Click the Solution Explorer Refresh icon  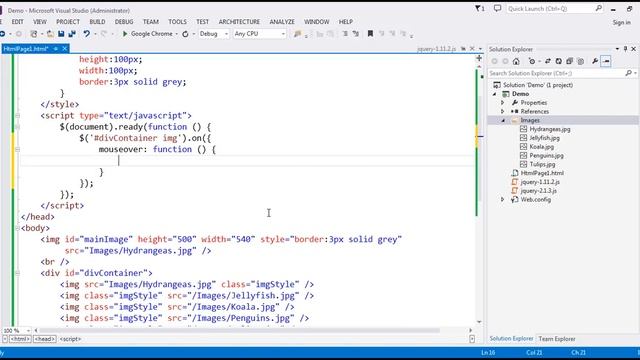[x=558, y=61]
